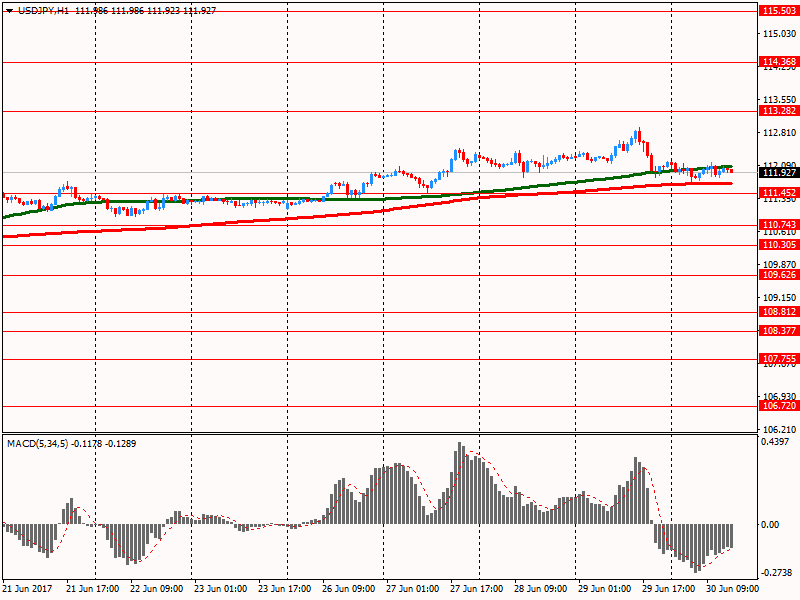Screen dimensions: 800x600
Task: Click the 22 Jun 09:00 time label
Action: pos(157,589)
